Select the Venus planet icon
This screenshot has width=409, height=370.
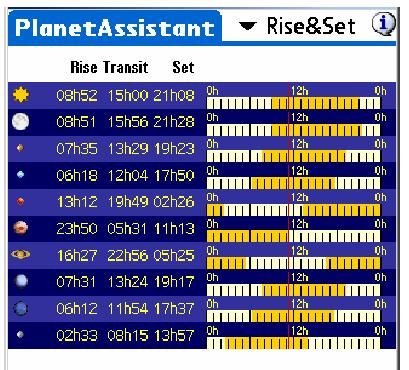[x=20, y=174]
